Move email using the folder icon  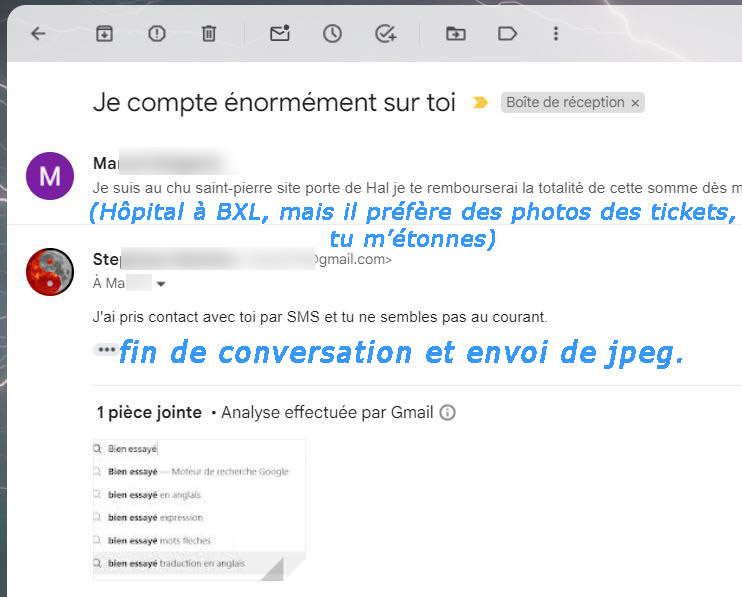click(455, 33)
